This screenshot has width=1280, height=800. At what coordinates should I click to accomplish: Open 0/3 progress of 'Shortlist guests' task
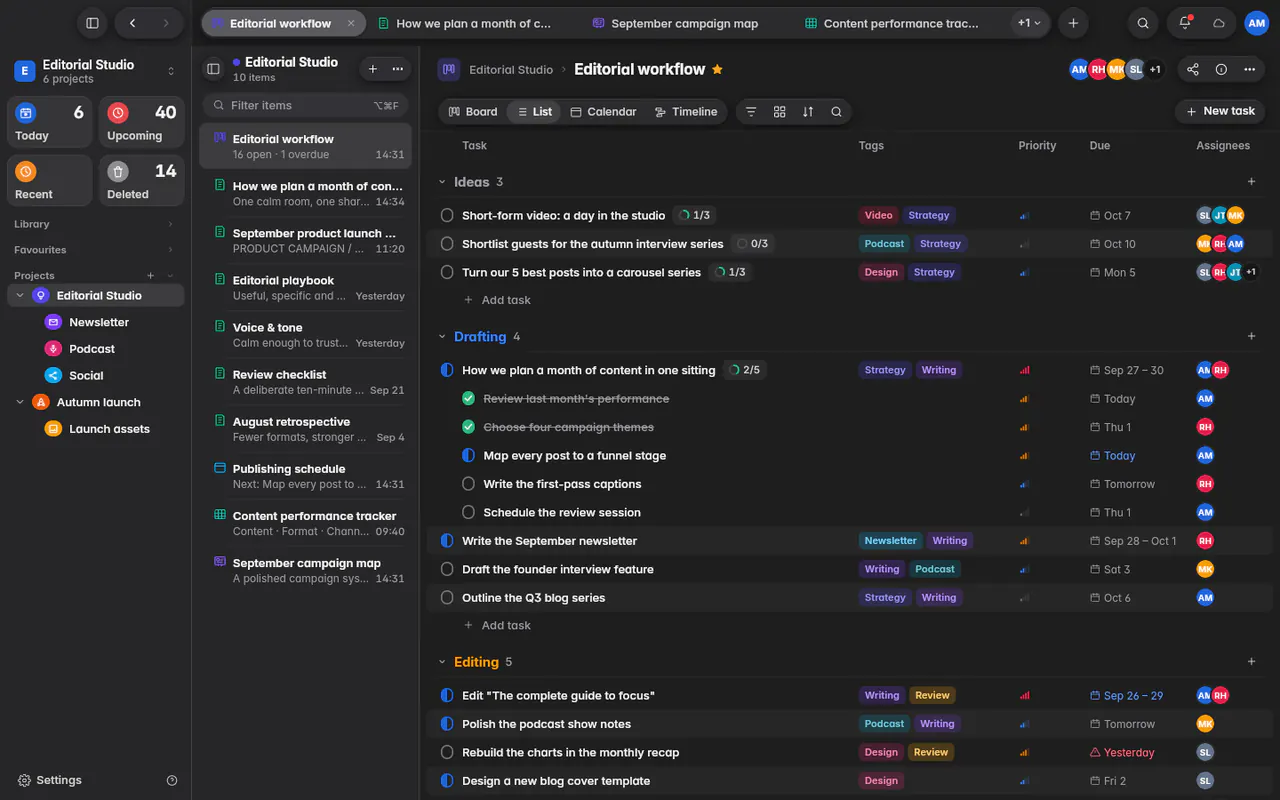[752, 244]
